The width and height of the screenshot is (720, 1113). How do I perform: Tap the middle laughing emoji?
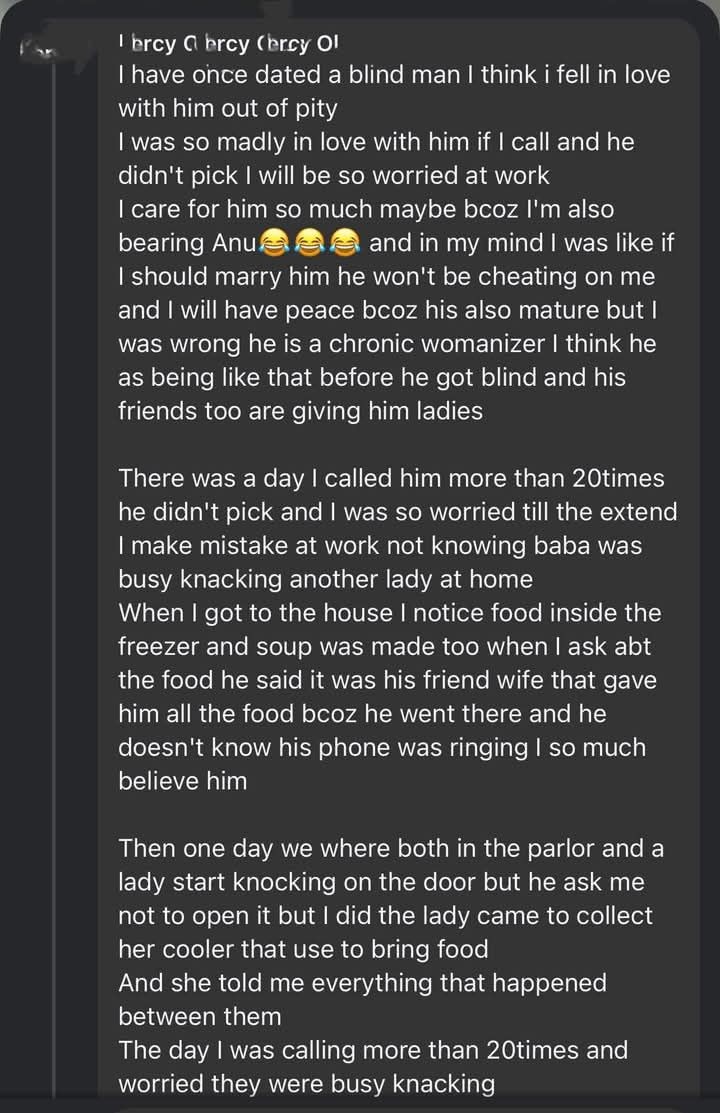pos(310,243)
